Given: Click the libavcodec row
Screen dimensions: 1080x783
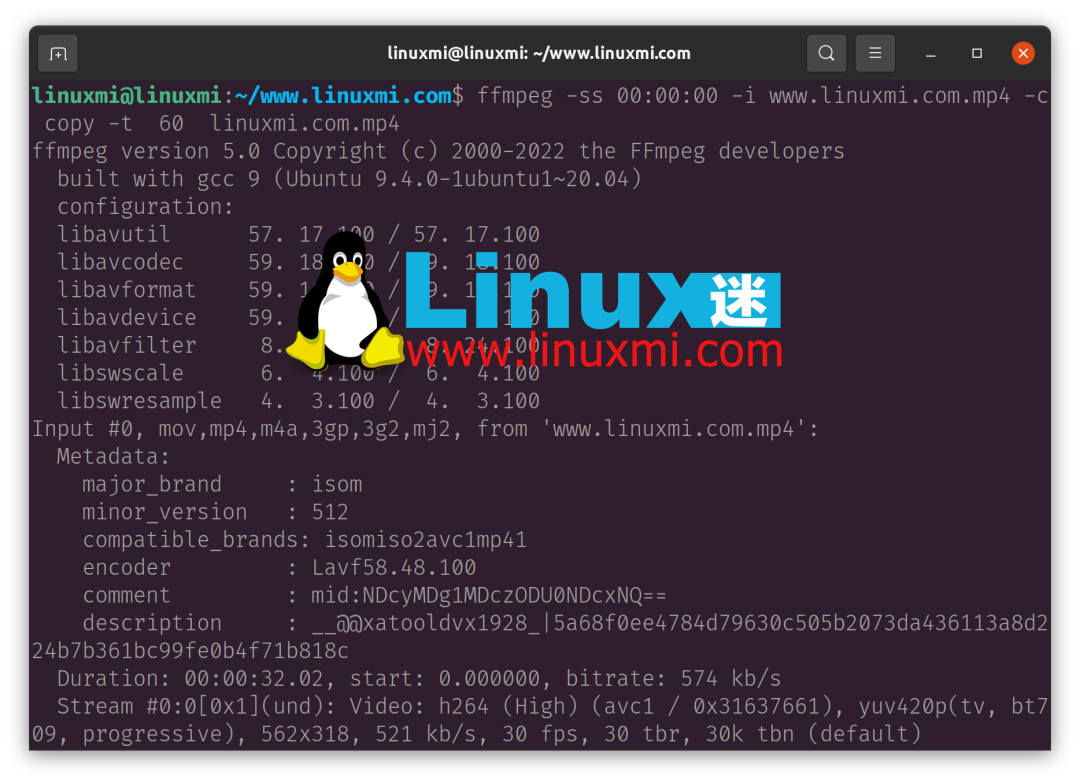Looking at the screenshot, I should point(298,262).
